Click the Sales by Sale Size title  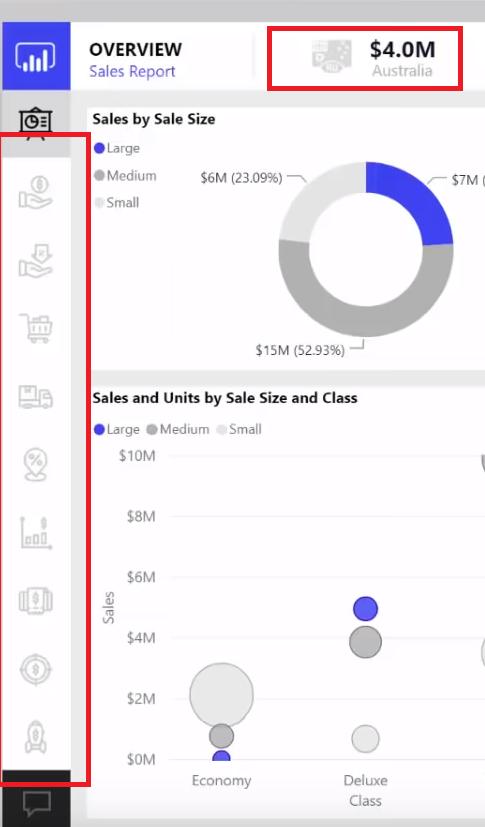pyautogui.click(x=154, y=119)
